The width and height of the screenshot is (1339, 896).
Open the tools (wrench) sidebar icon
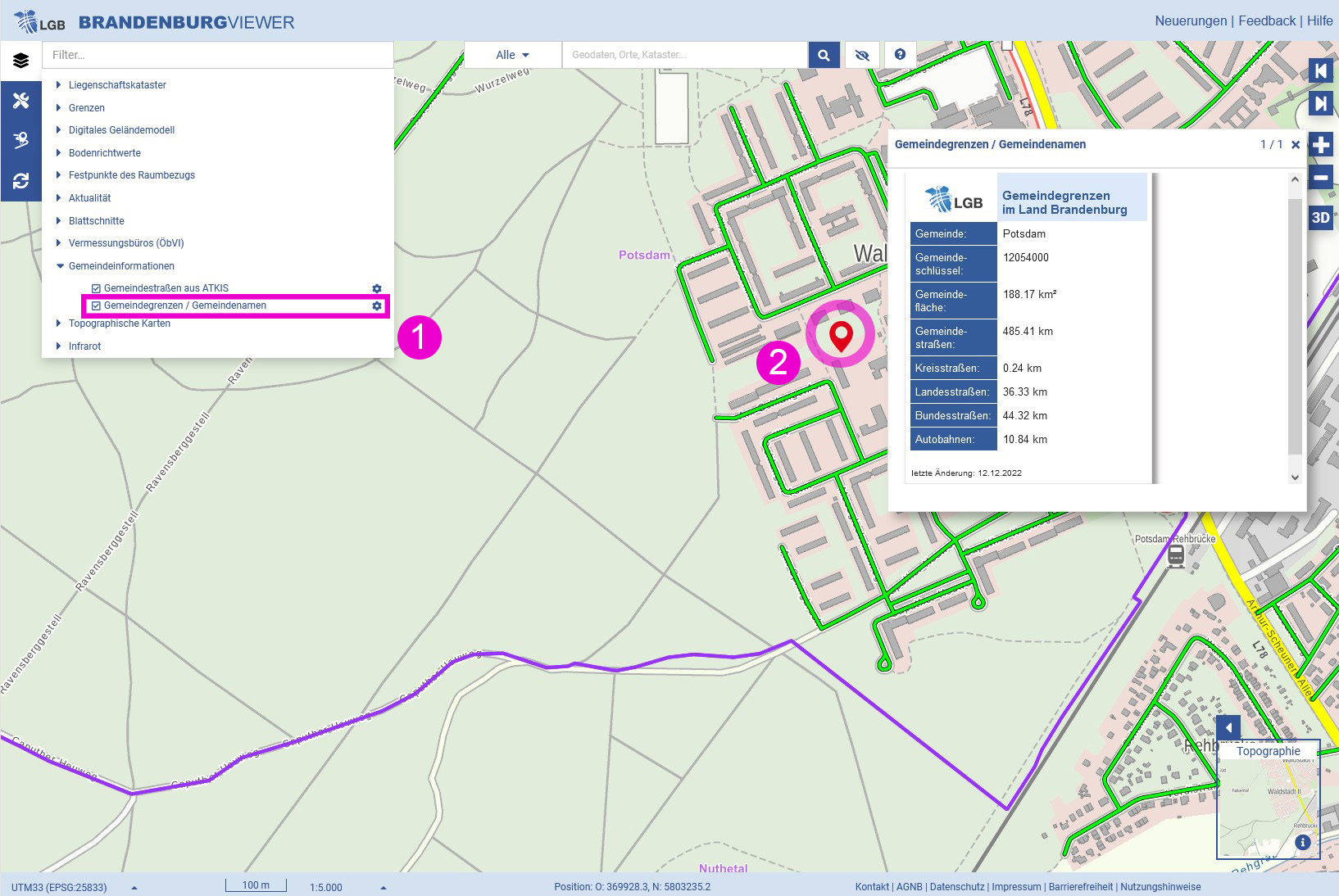coord(20,100)
